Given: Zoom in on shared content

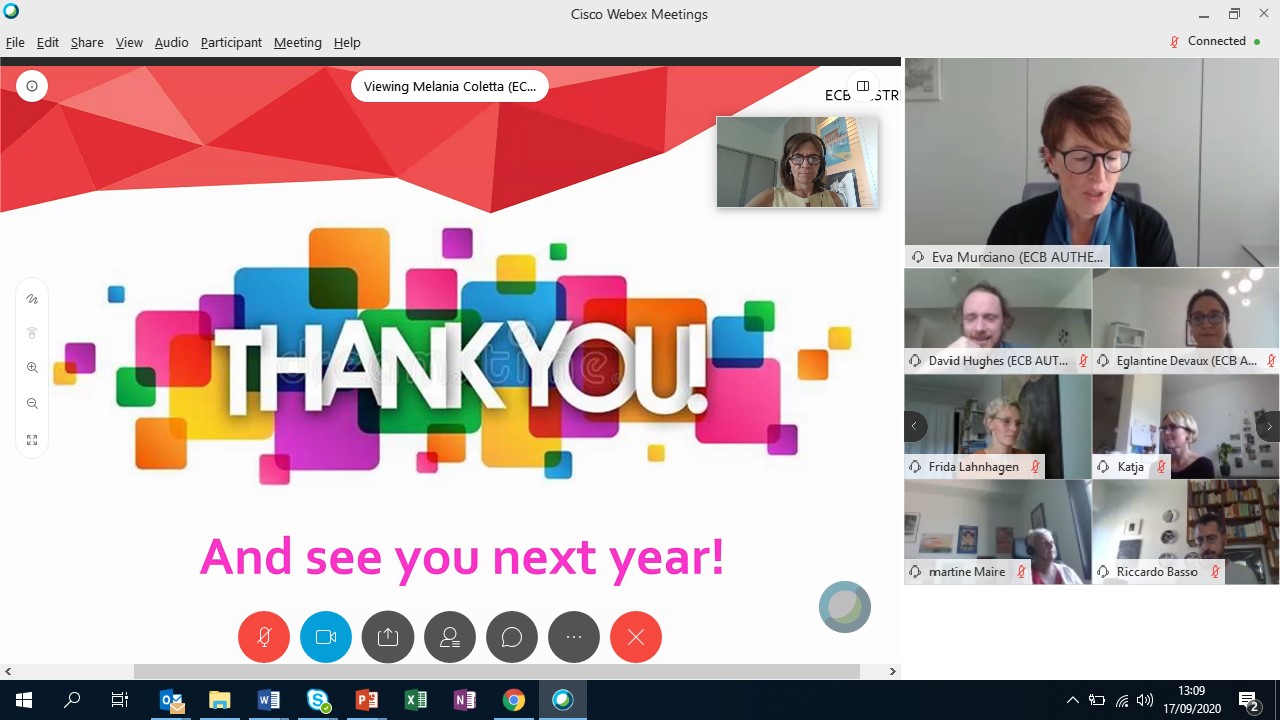Looking at the screenshot, I should 32,368.
